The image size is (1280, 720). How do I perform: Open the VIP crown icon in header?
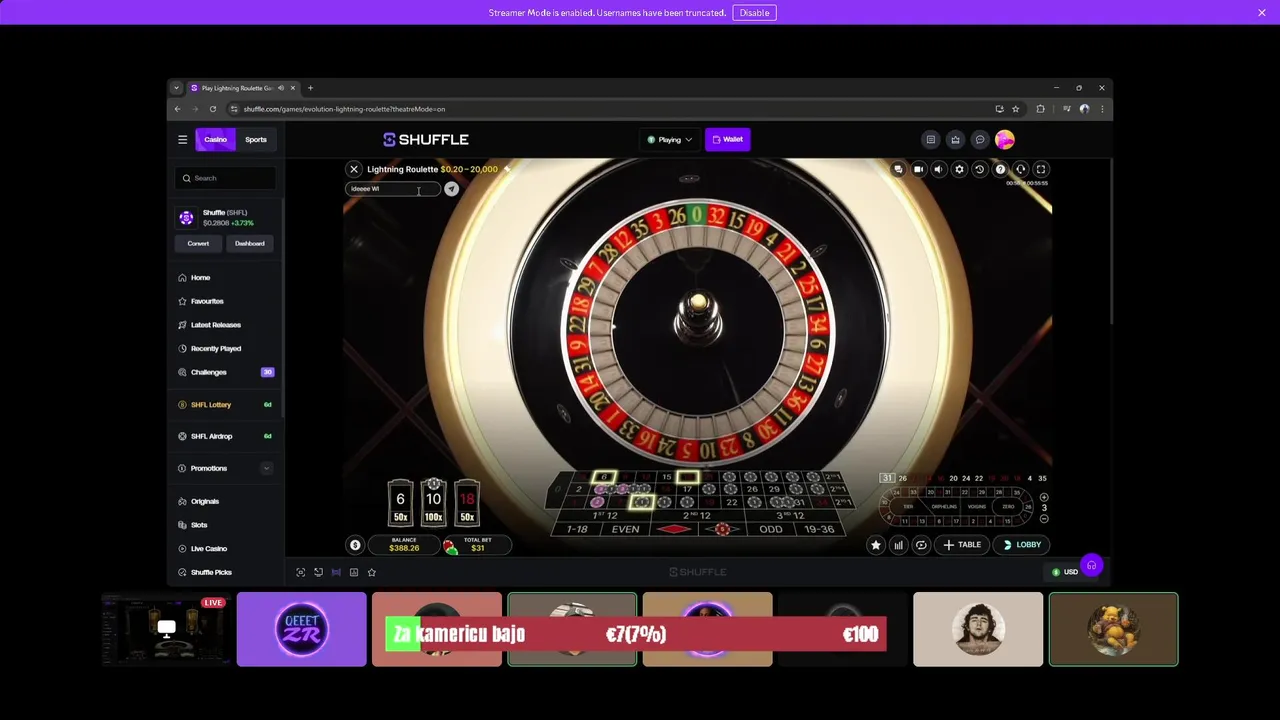(x=955, y=139)
